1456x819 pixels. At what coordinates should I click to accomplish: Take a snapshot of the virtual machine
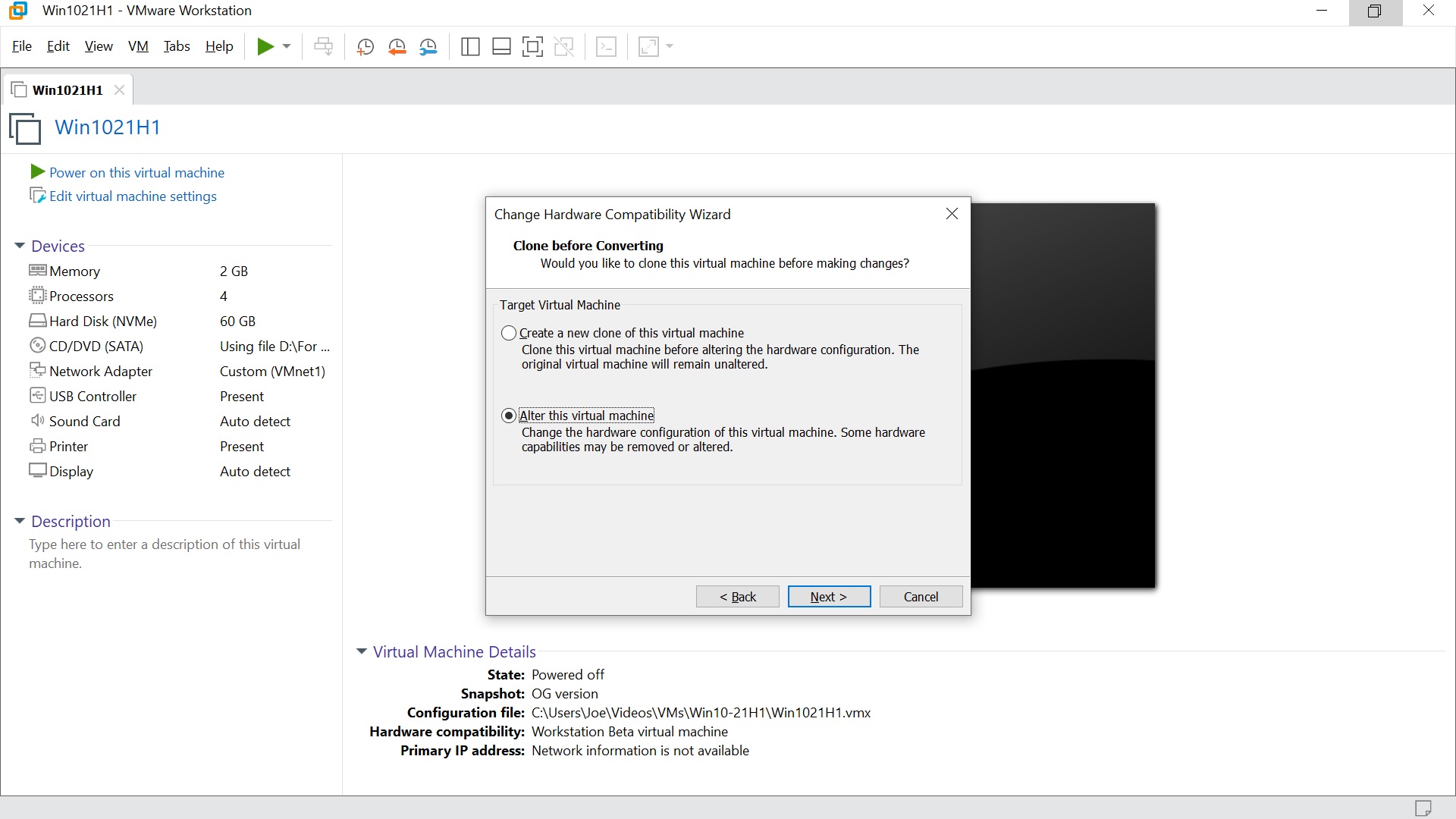pyautogui.click(x=365, y=46)
